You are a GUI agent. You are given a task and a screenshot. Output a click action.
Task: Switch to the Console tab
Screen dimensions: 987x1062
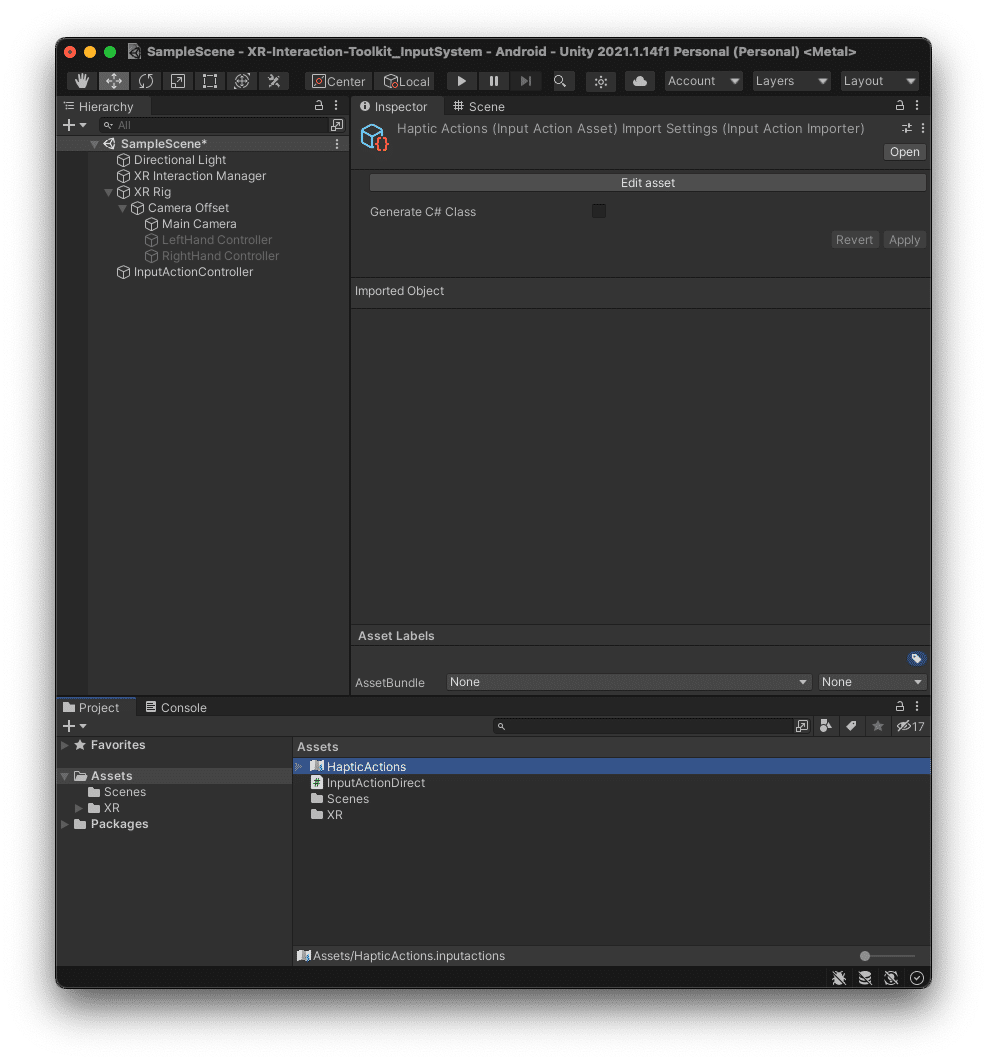pos(176,708)
